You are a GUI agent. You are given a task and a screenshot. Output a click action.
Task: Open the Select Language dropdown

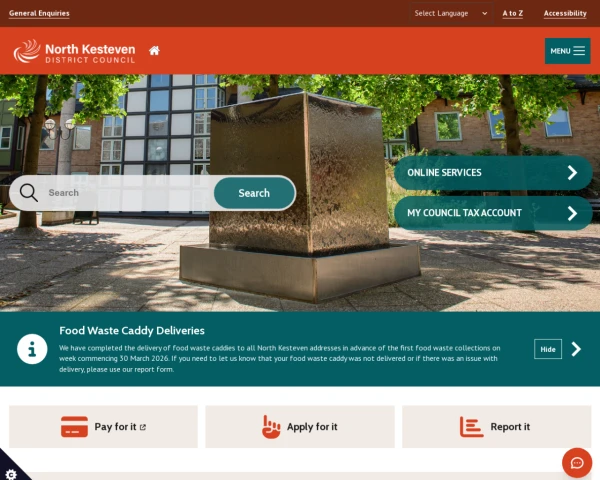click(x=451, y=13)
